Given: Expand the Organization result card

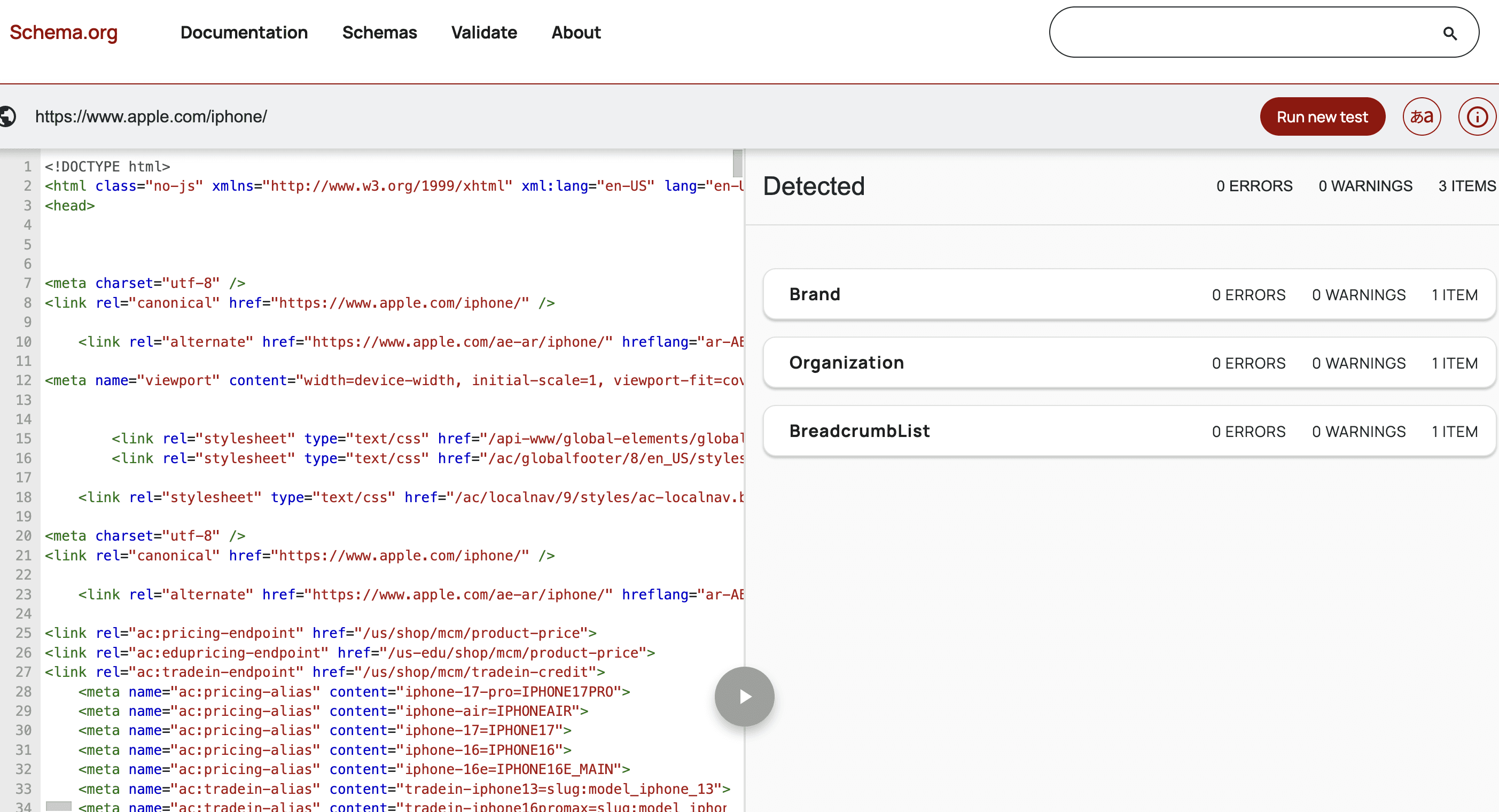Looking at the screenshot, I should (x=847, y=363).
